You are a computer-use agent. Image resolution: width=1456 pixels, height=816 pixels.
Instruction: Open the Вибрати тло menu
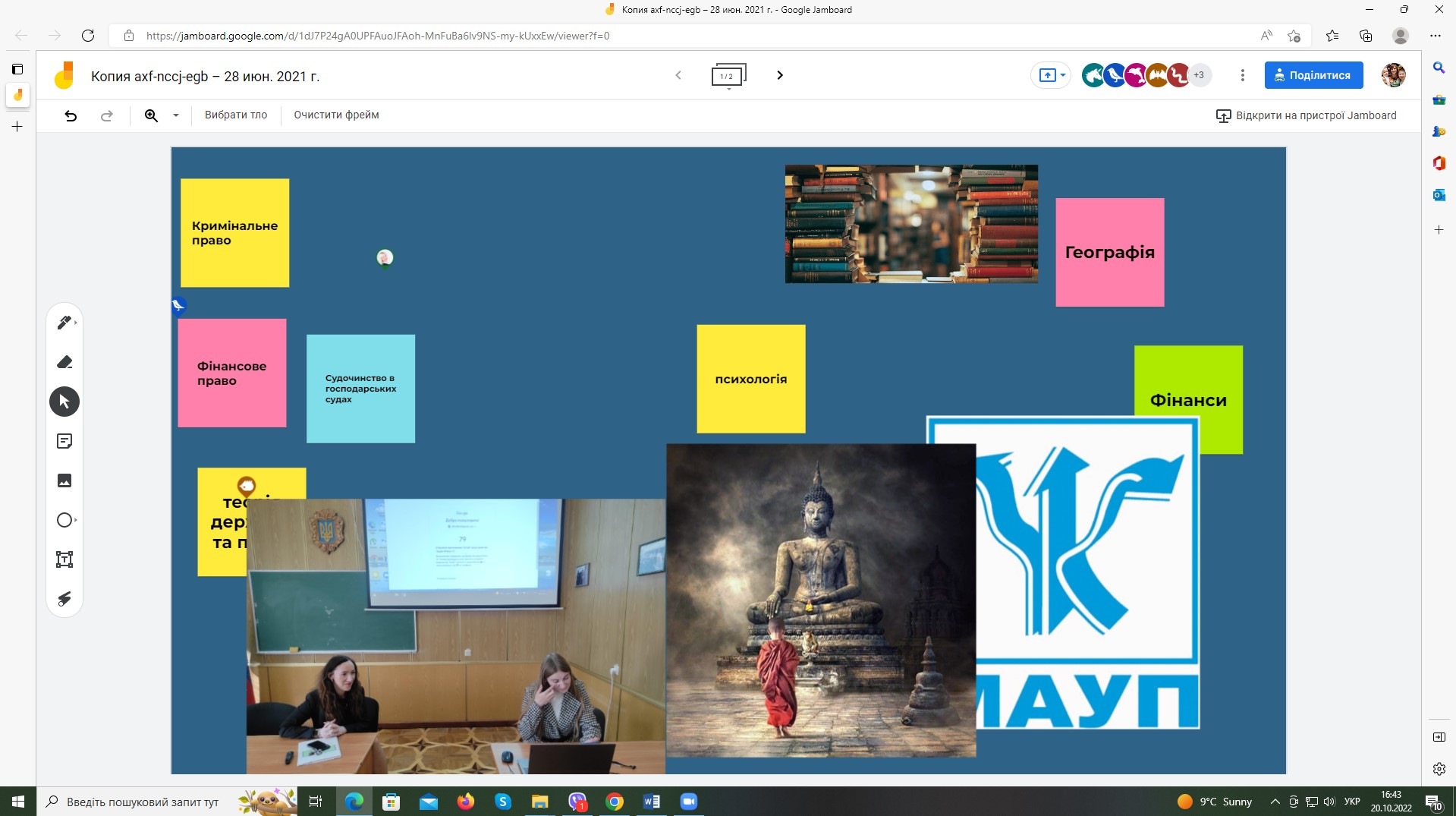click(236, 115)
